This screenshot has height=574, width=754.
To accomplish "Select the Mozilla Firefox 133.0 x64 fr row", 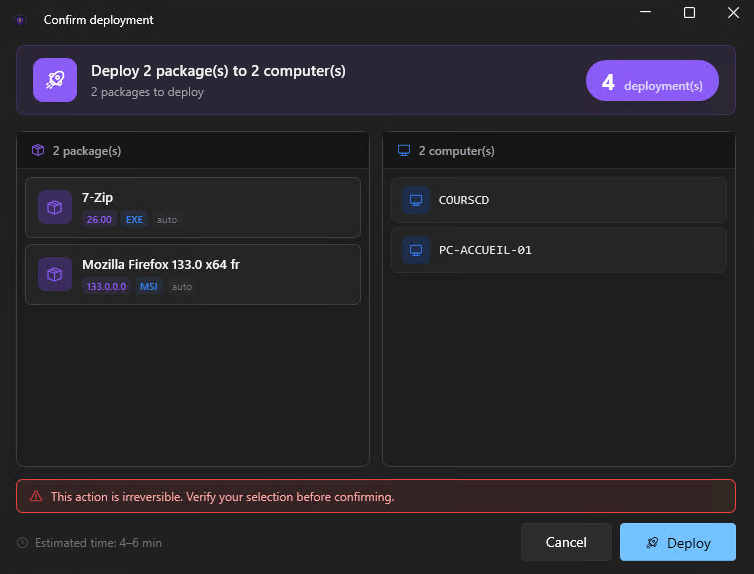I will click(192, 274).
